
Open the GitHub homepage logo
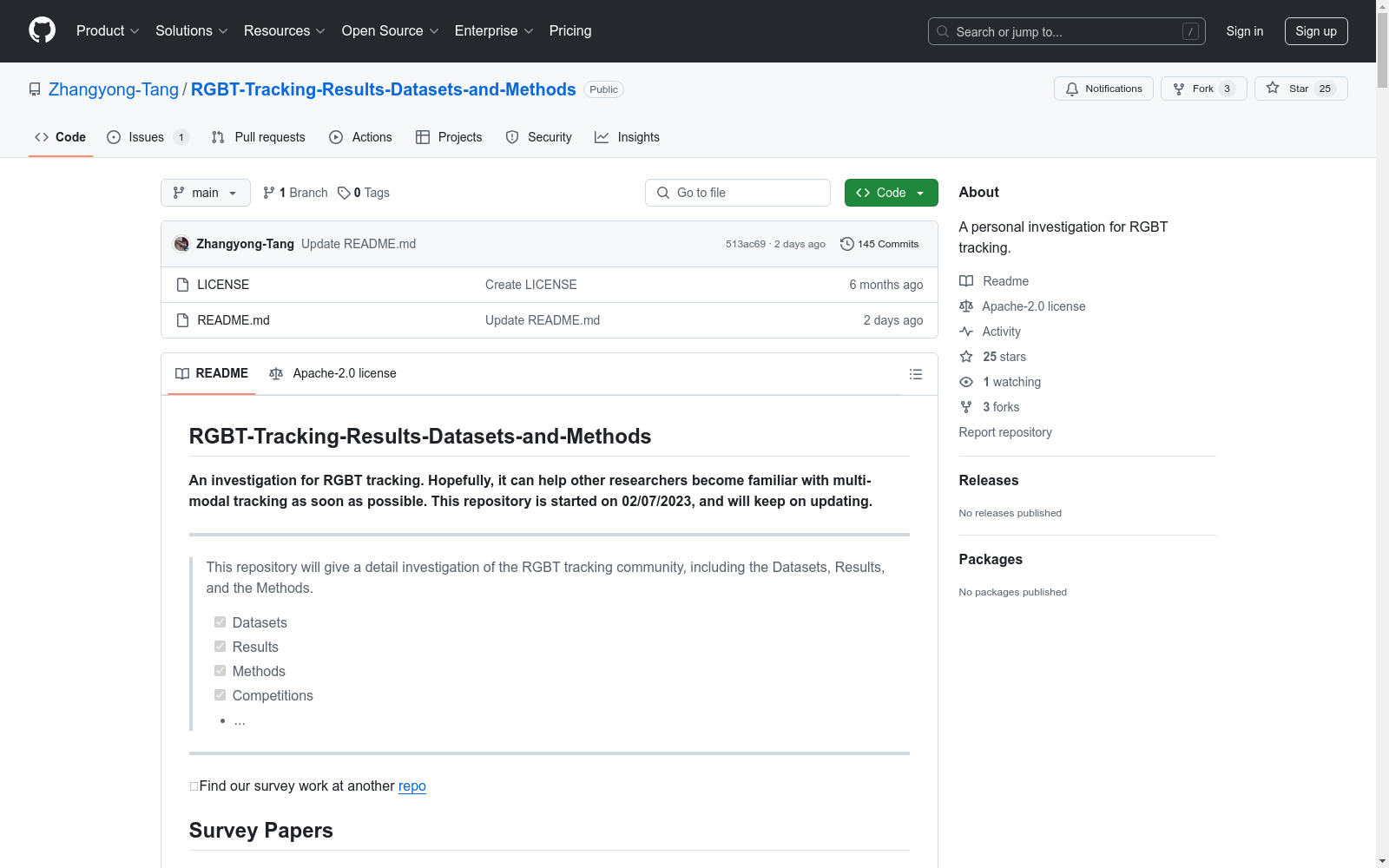[42, 30]
